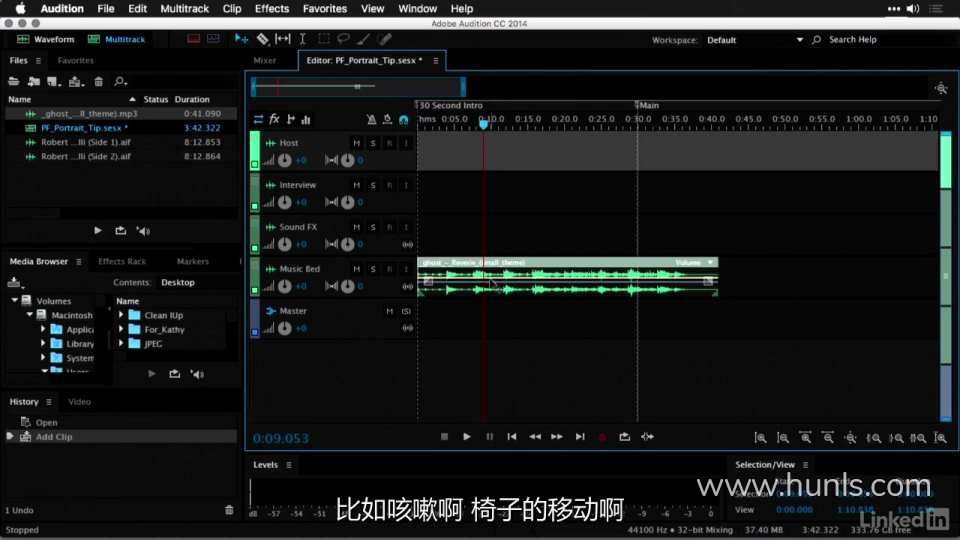Switch to the Mixer tab
This screenshot has width=960, height=540.
coord(264,61)
